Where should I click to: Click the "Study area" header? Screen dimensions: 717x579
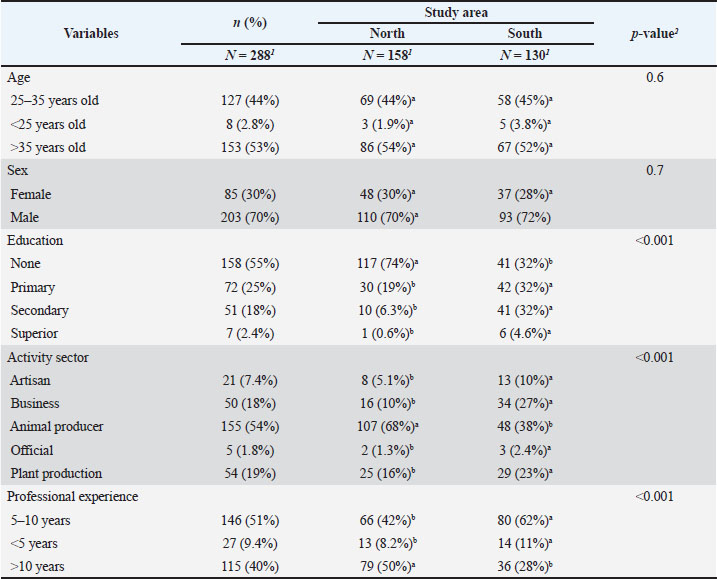459,12
